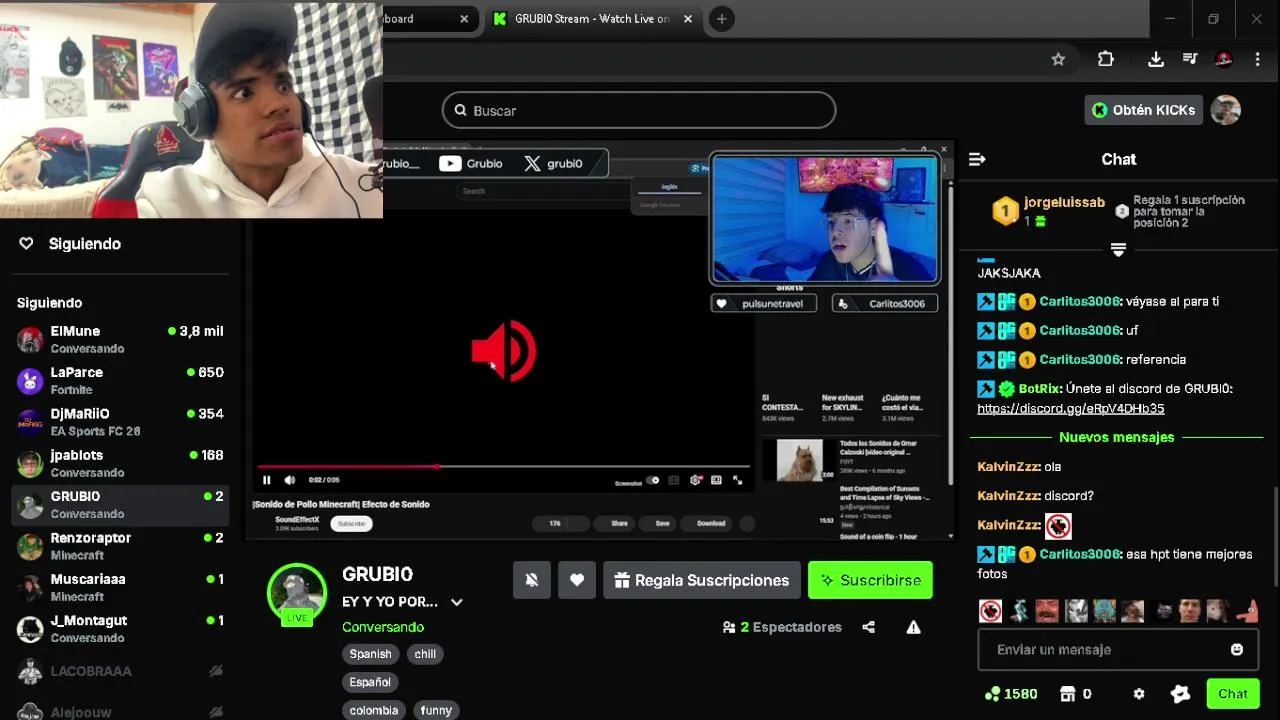Click the chat panel scrollbar
This screenshot has height=720, width=1280.
(x=1276, y=535)
